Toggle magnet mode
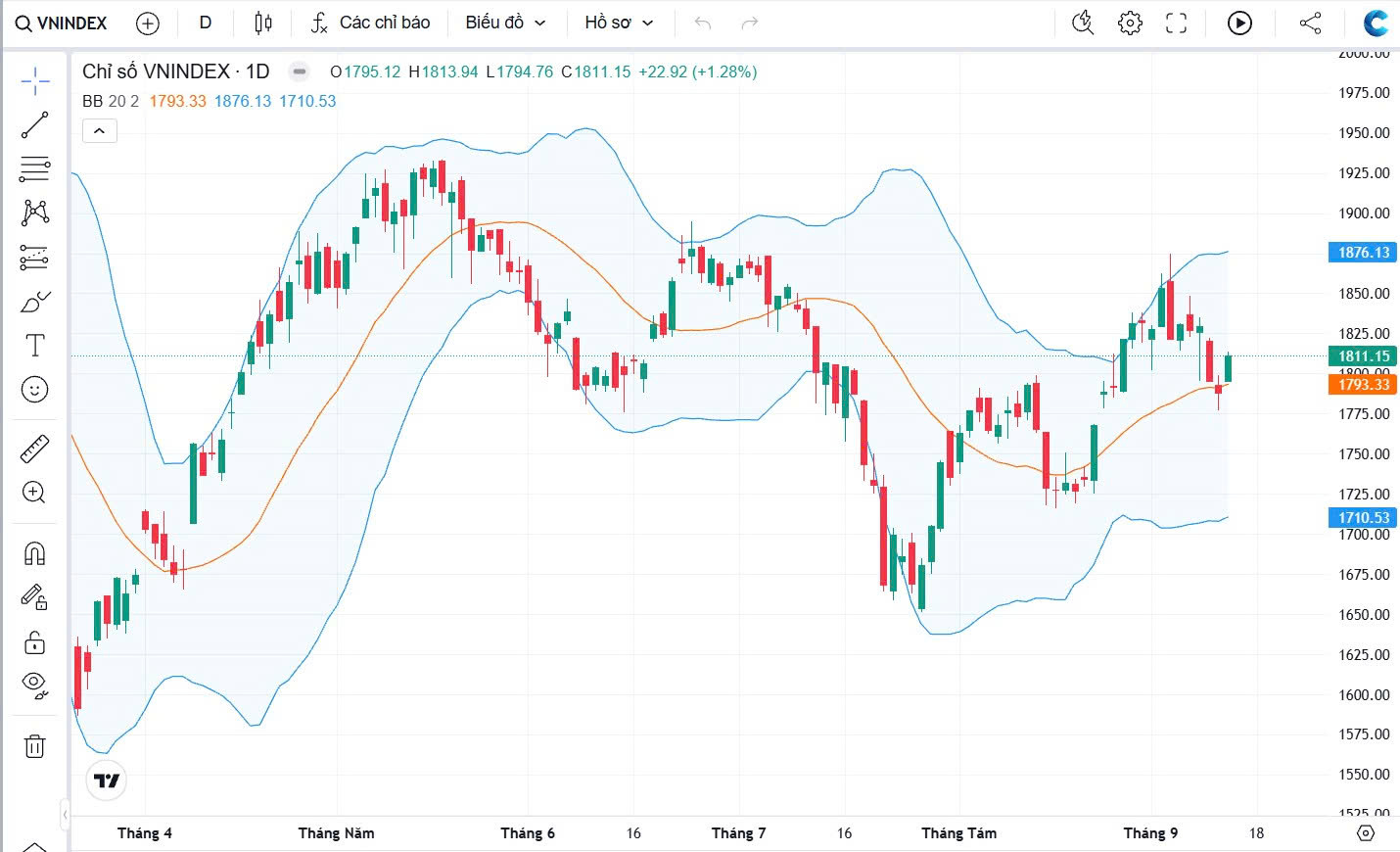The image size is (1400, 852). pos(34,554)
